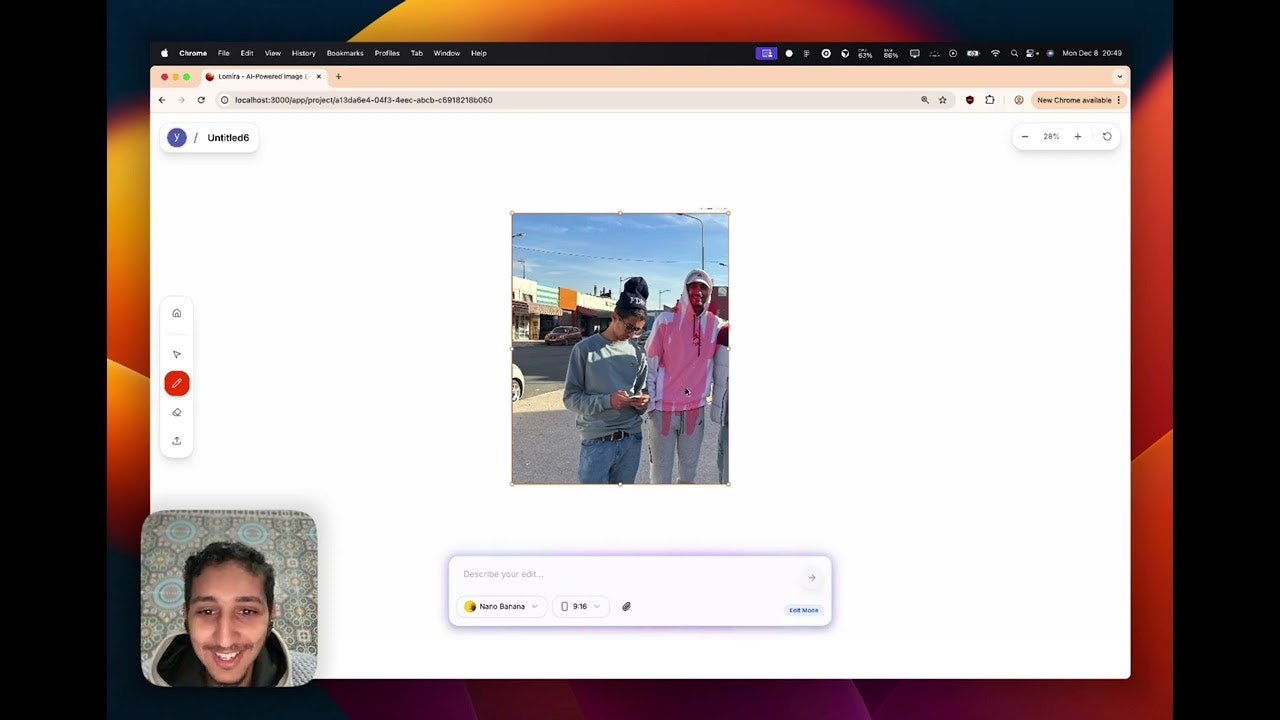Select the Lomira AI-Powered Image tab
The image size is (1280, 720).
point(264,77)
